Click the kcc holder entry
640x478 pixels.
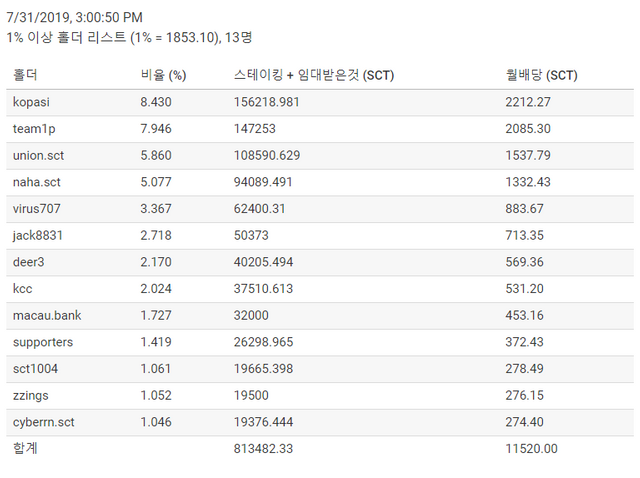coord(23,288)
